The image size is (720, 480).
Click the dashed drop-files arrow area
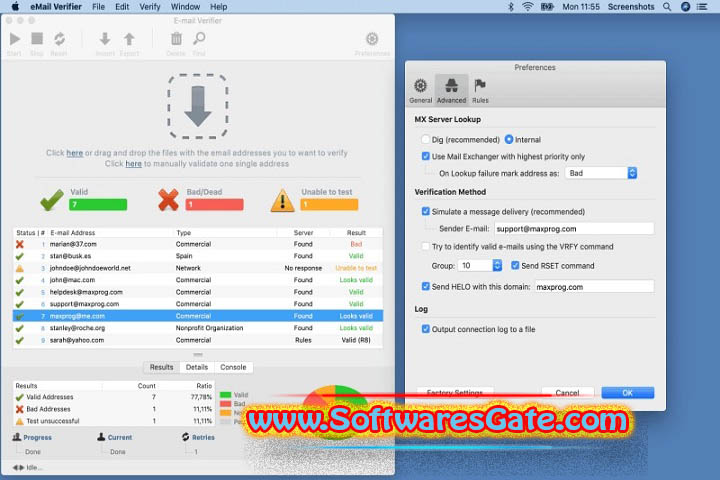coord(198,106)
